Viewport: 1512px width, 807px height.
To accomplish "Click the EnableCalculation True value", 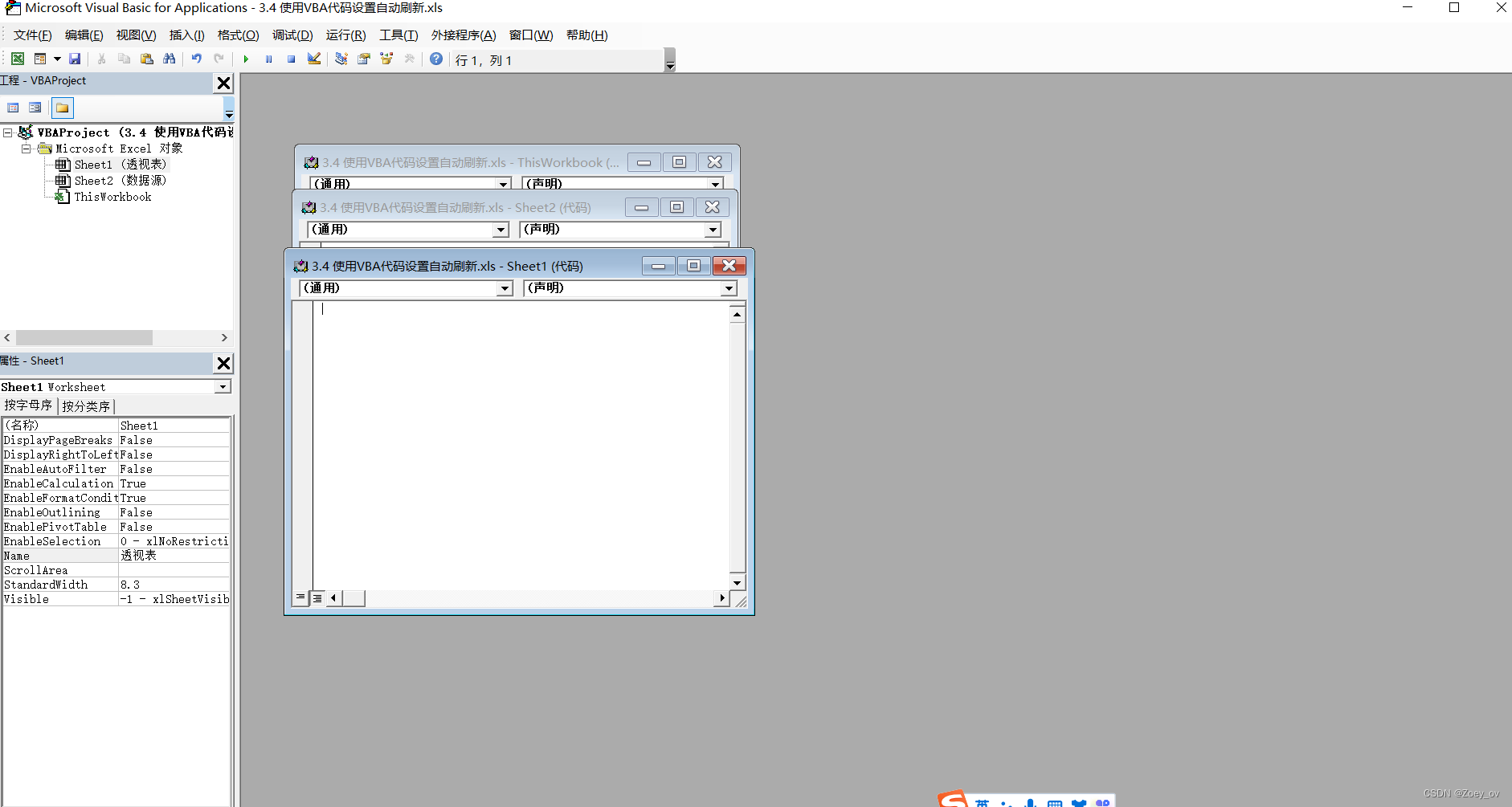I will (x=174, y=483).
